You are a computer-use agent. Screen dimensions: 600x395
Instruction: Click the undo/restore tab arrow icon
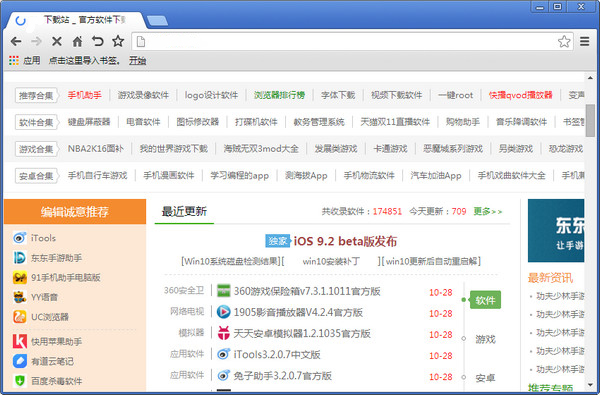(98, 41)
